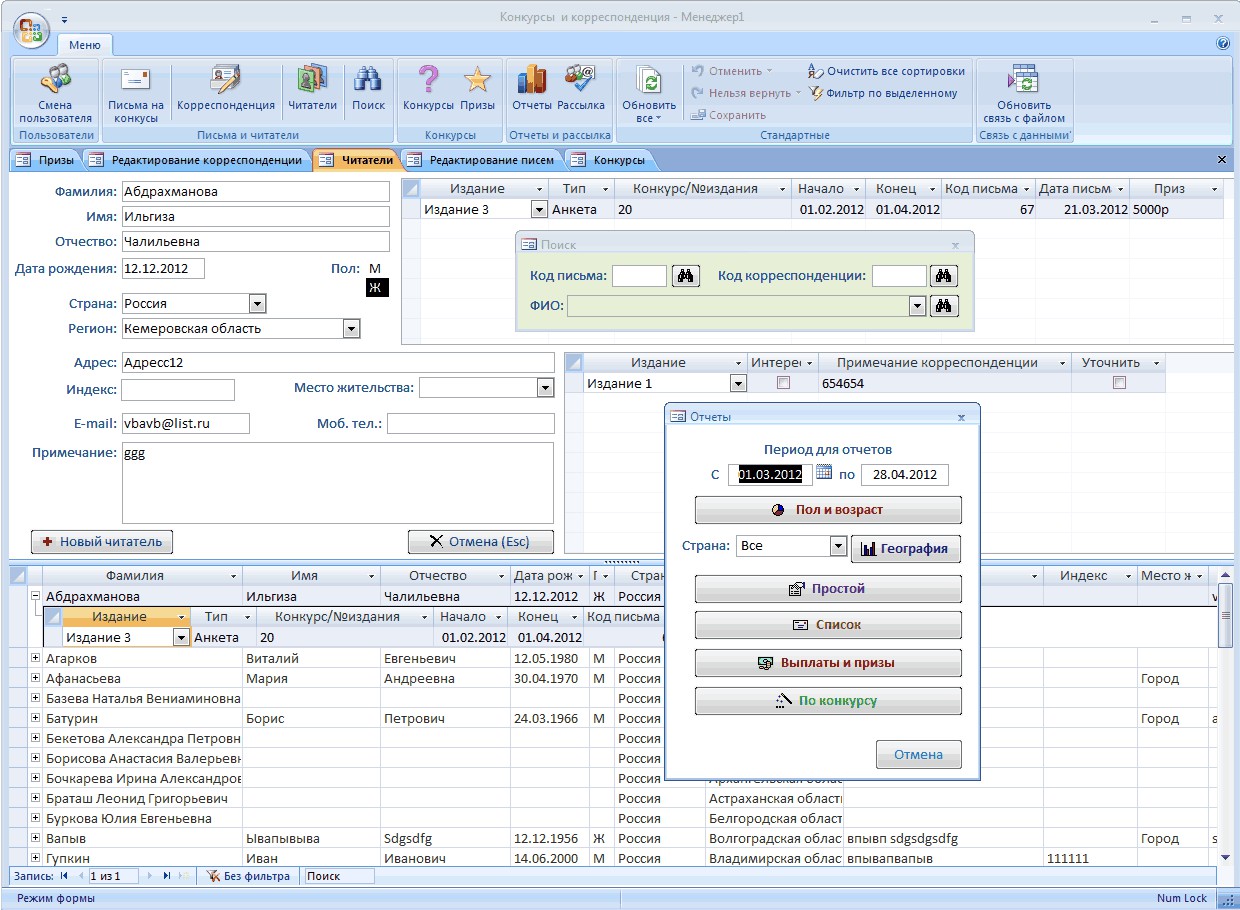1240x910 pixels.
Task: Open the calendar date picker icon
Action: pos(824,473)
